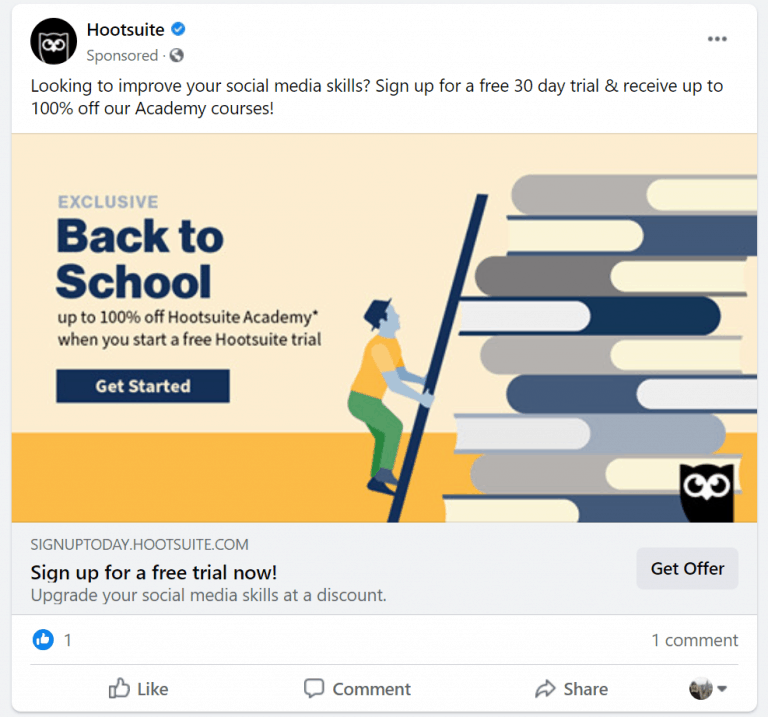Open Hootsuite owl profile picture
The image size is (768, 717).
(x=53, y=42)
